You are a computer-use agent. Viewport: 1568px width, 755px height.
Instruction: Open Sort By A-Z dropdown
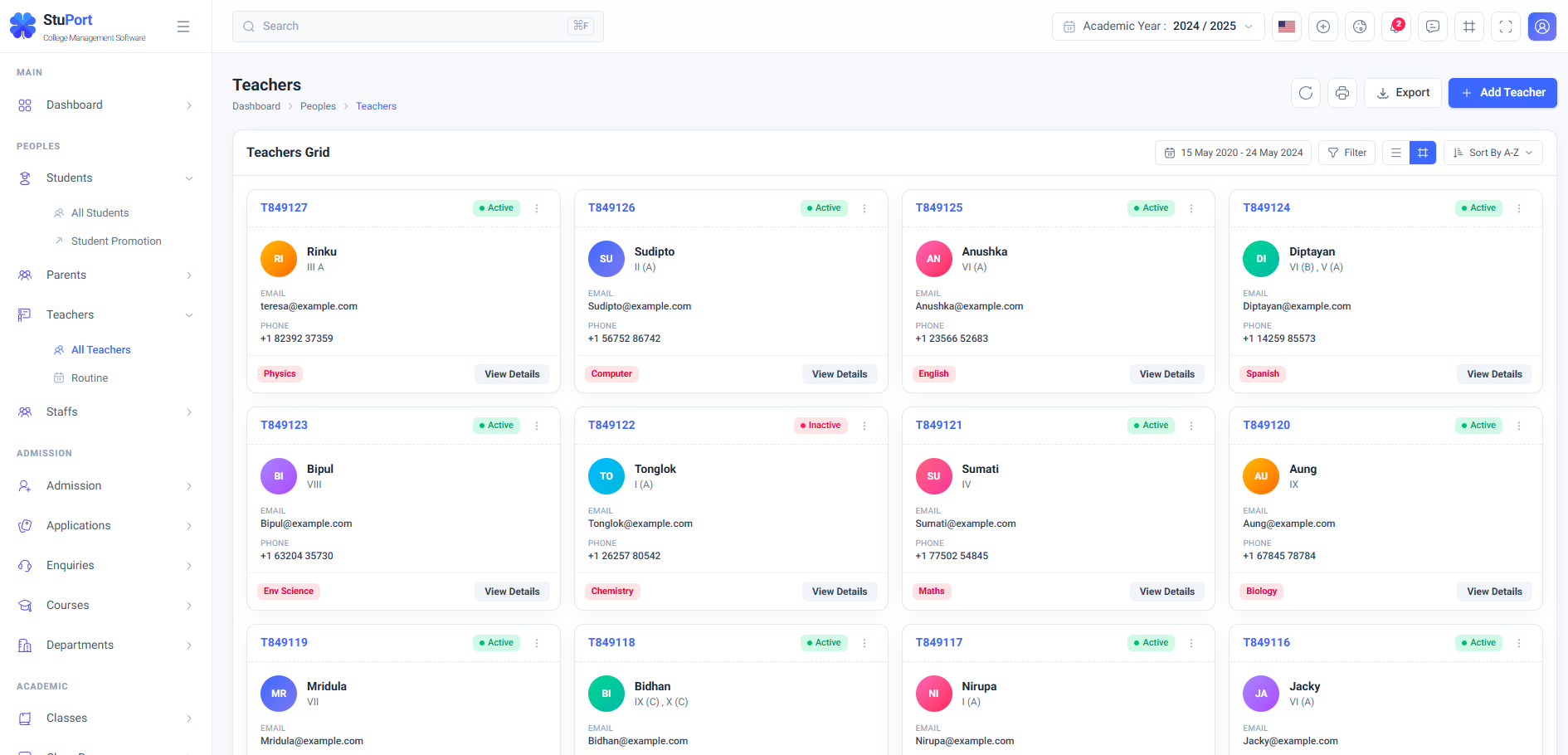point(1493,153)
